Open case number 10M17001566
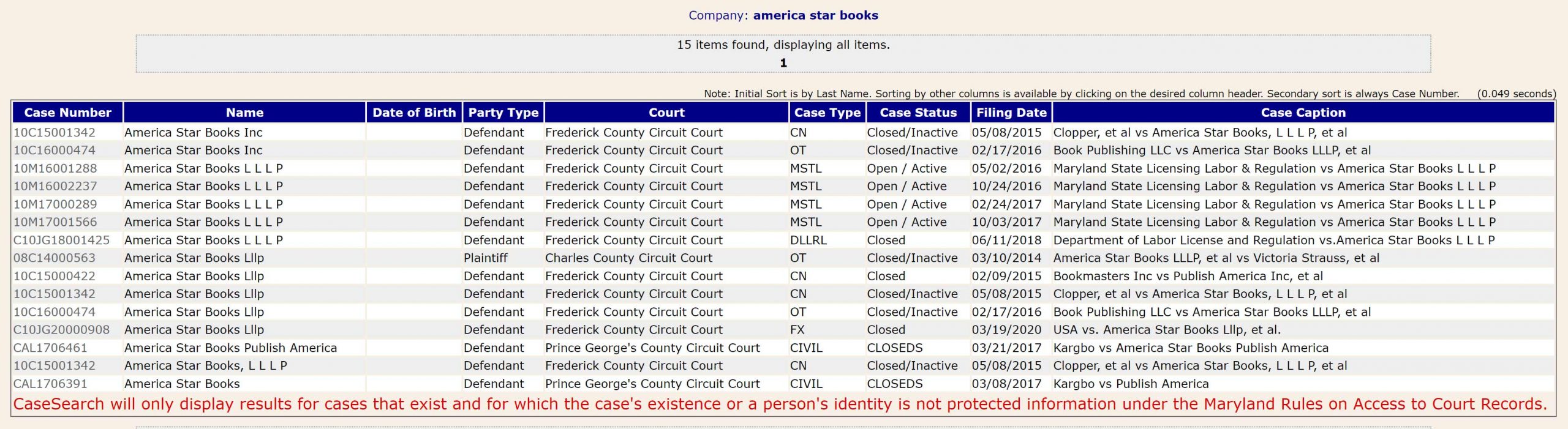1568x429 pixels. pos(55,222)
